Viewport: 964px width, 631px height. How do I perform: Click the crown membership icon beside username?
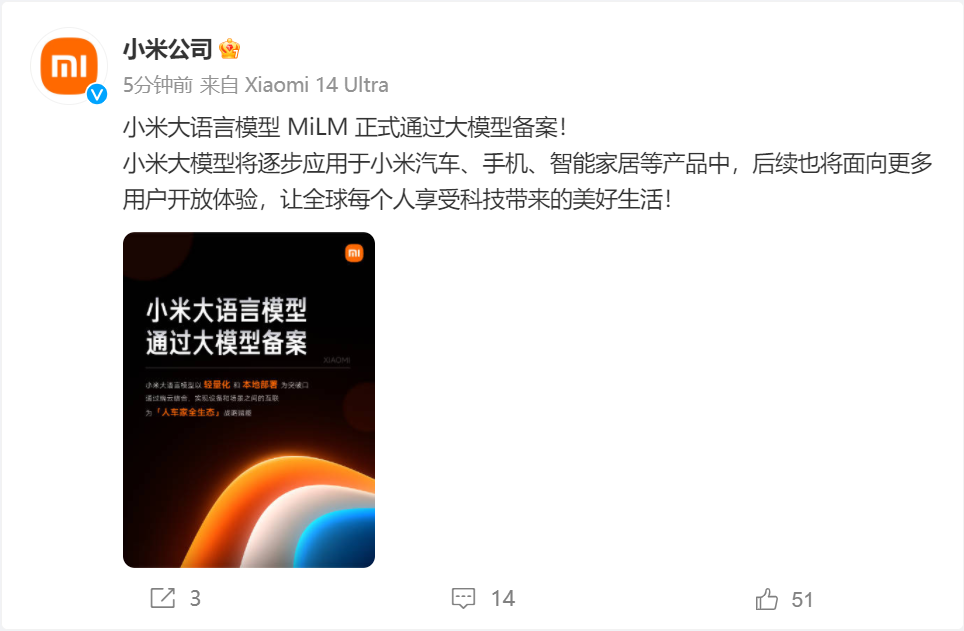[229, 49]
